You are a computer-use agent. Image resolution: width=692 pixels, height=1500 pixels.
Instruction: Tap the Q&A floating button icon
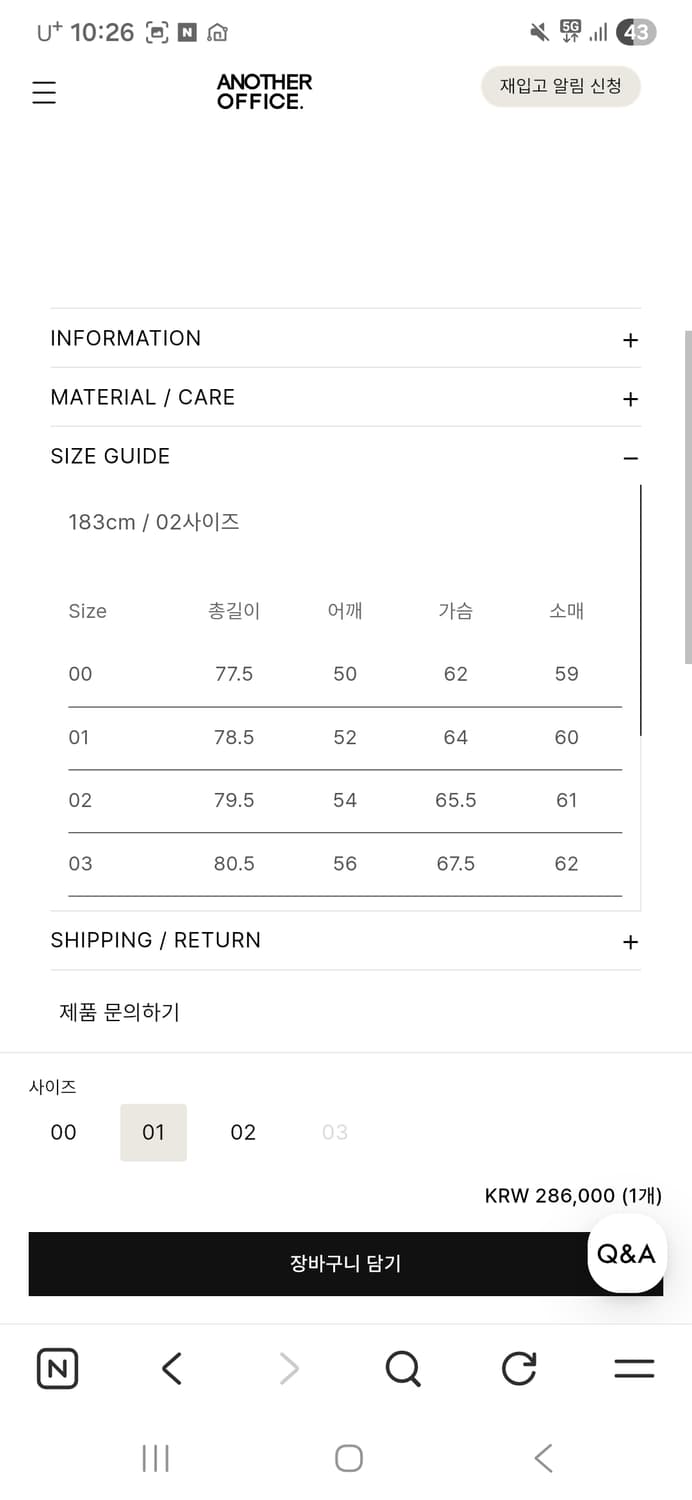625,1254
